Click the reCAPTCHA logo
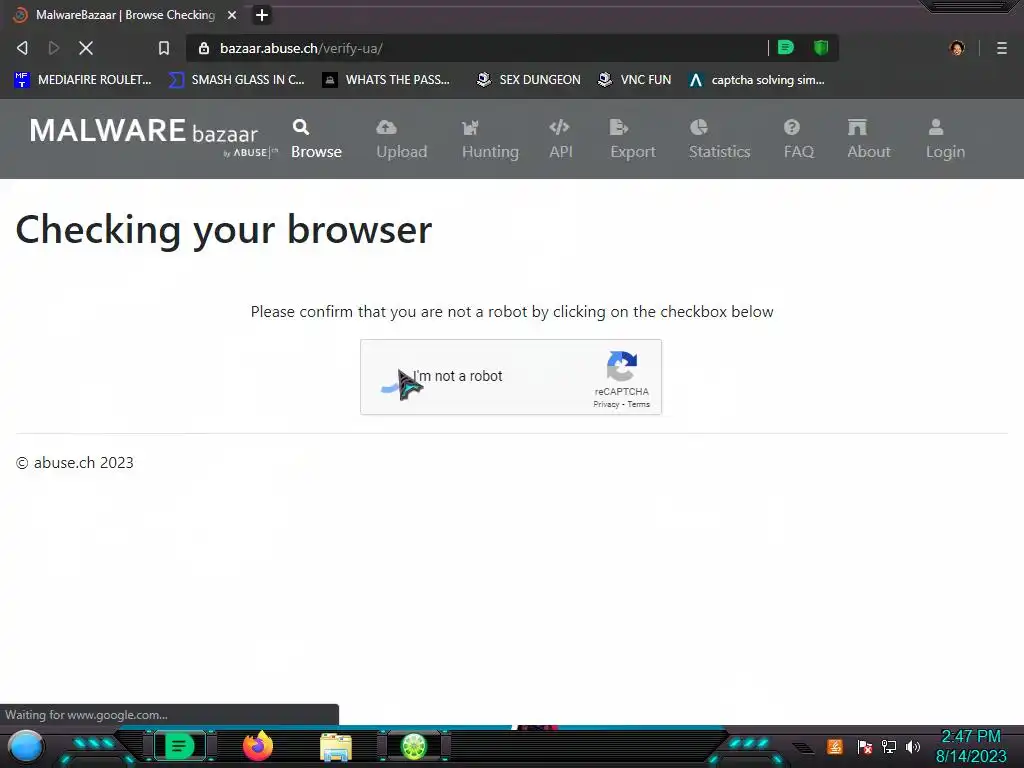Image resolution: width=1024 pixels, height=768 pixels. 622,366
